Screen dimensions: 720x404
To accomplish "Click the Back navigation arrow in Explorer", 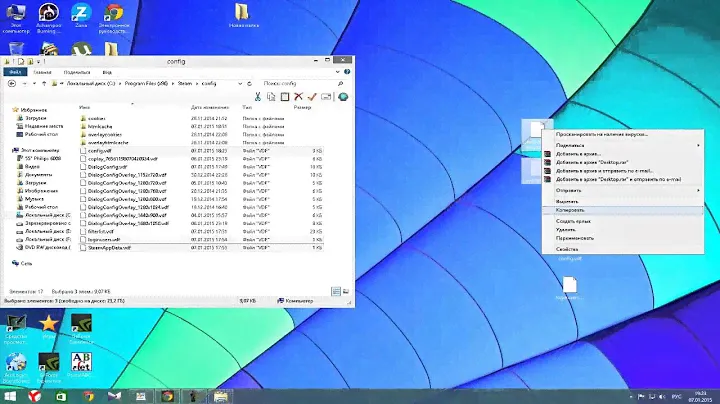I will (x=11, y=84).
